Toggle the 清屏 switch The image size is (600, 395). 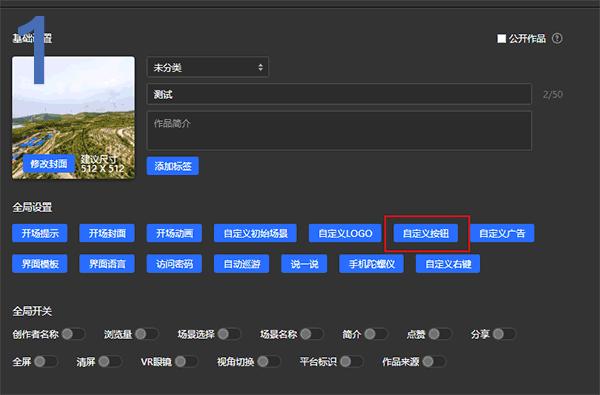click(x=110, y=361)
